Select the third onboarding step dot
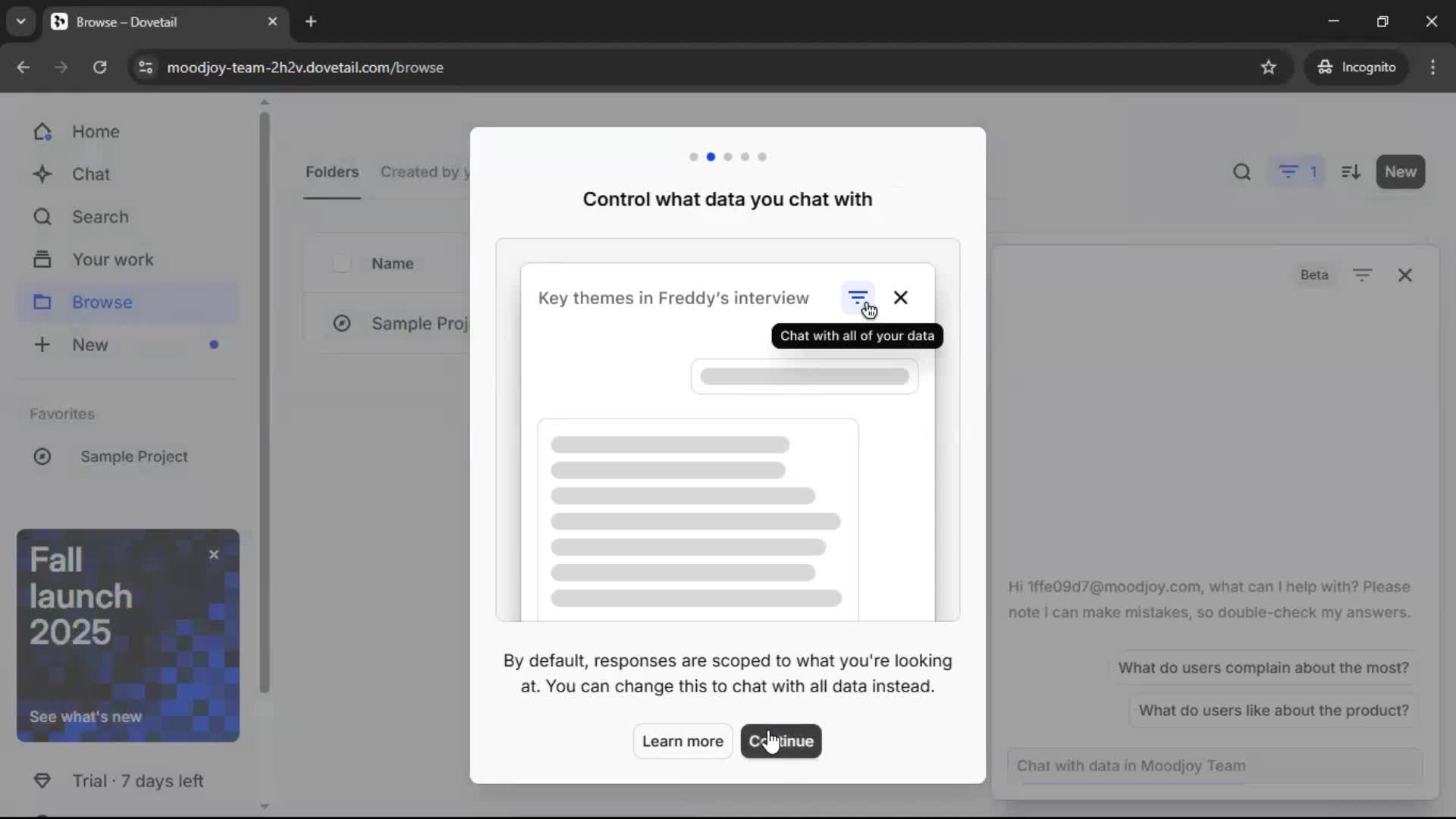This screenshot has width=1456, height=819. (x=728, y=157)
